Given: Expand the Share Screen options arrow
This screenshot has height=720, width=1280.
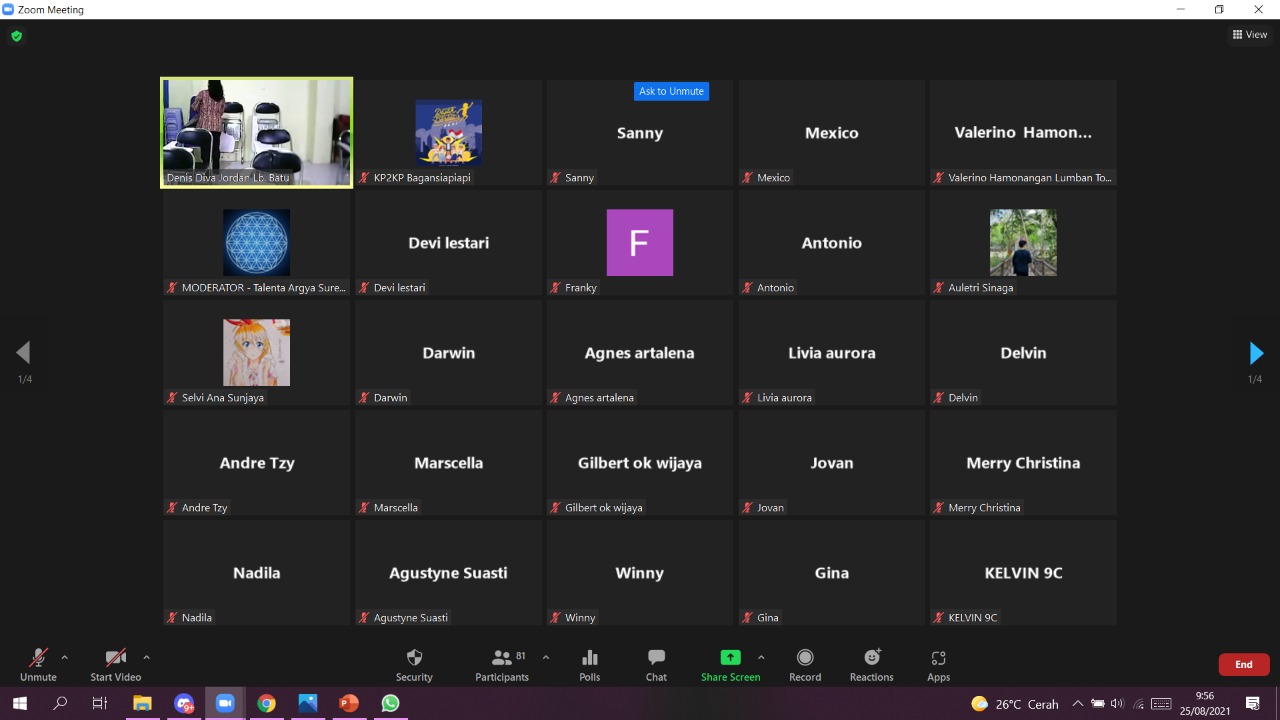Looking at the screenshot, I should (x=761, y=657).
